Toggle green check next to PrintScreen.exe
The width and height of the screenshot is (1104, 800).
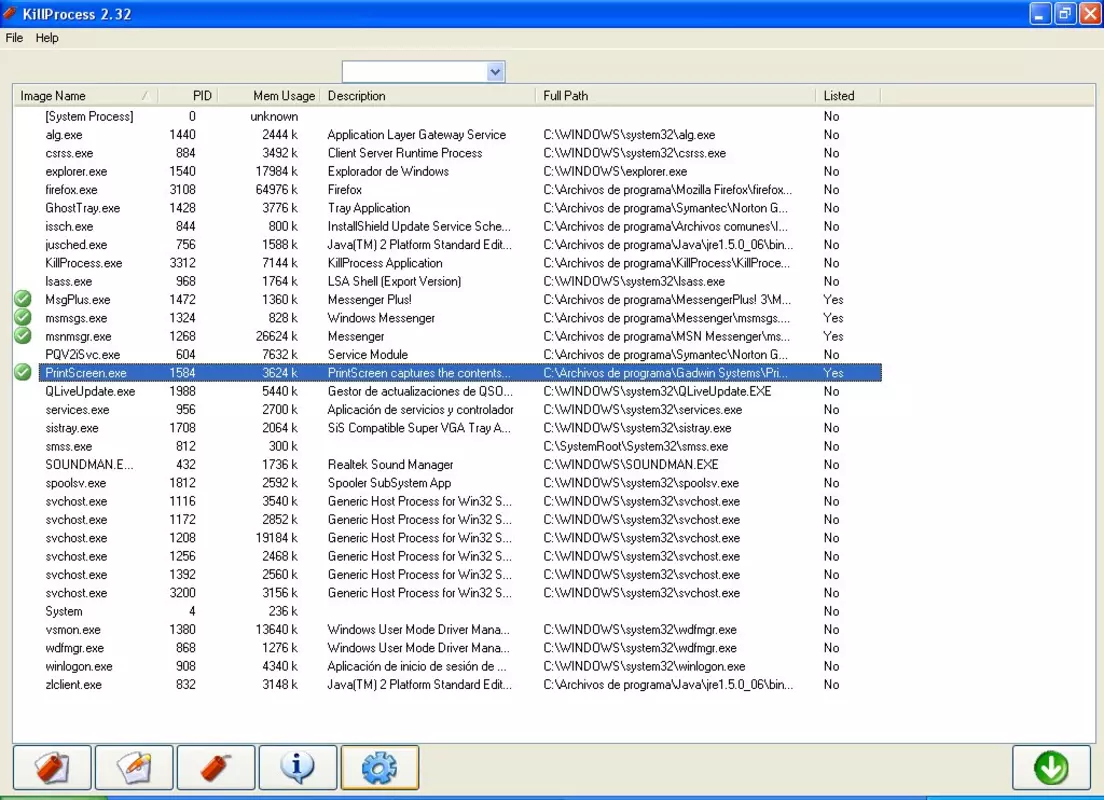pos(23,372)
